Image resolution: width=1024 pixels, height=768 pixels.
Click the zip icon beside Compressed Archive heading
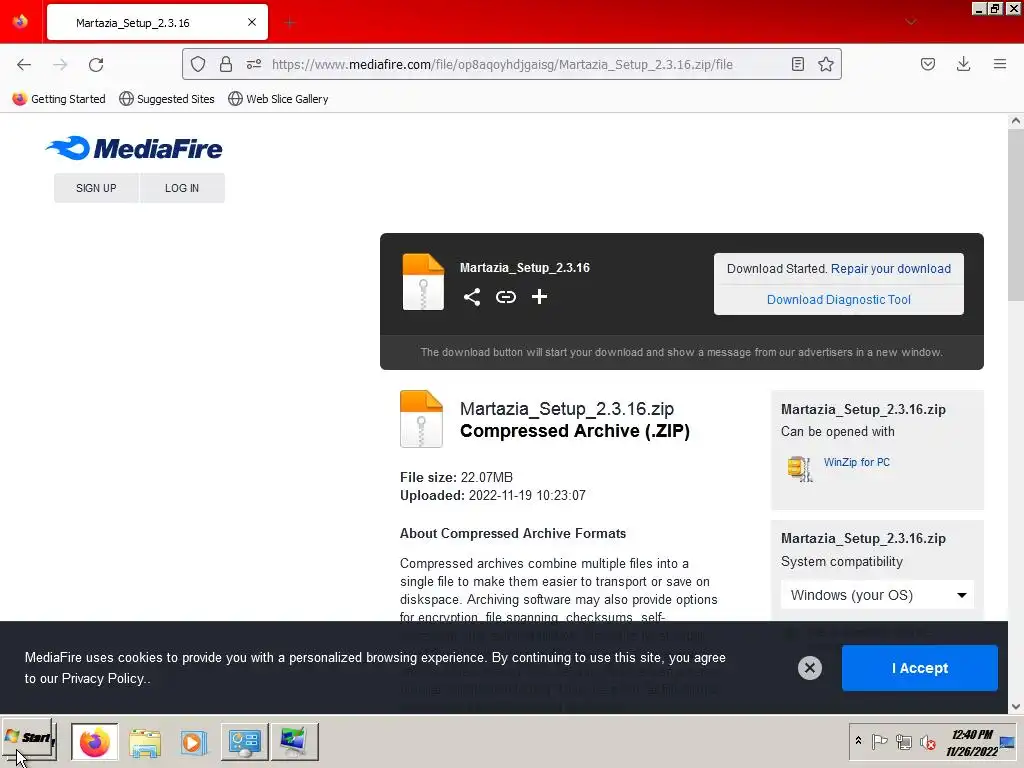point(421,419)
